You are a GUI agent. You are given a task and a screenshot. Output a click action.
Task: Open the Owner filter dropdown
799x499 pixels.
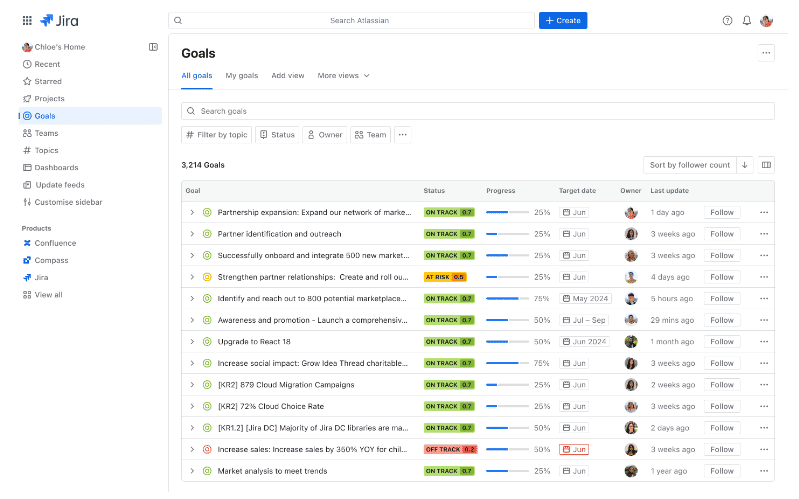[325, 135]
